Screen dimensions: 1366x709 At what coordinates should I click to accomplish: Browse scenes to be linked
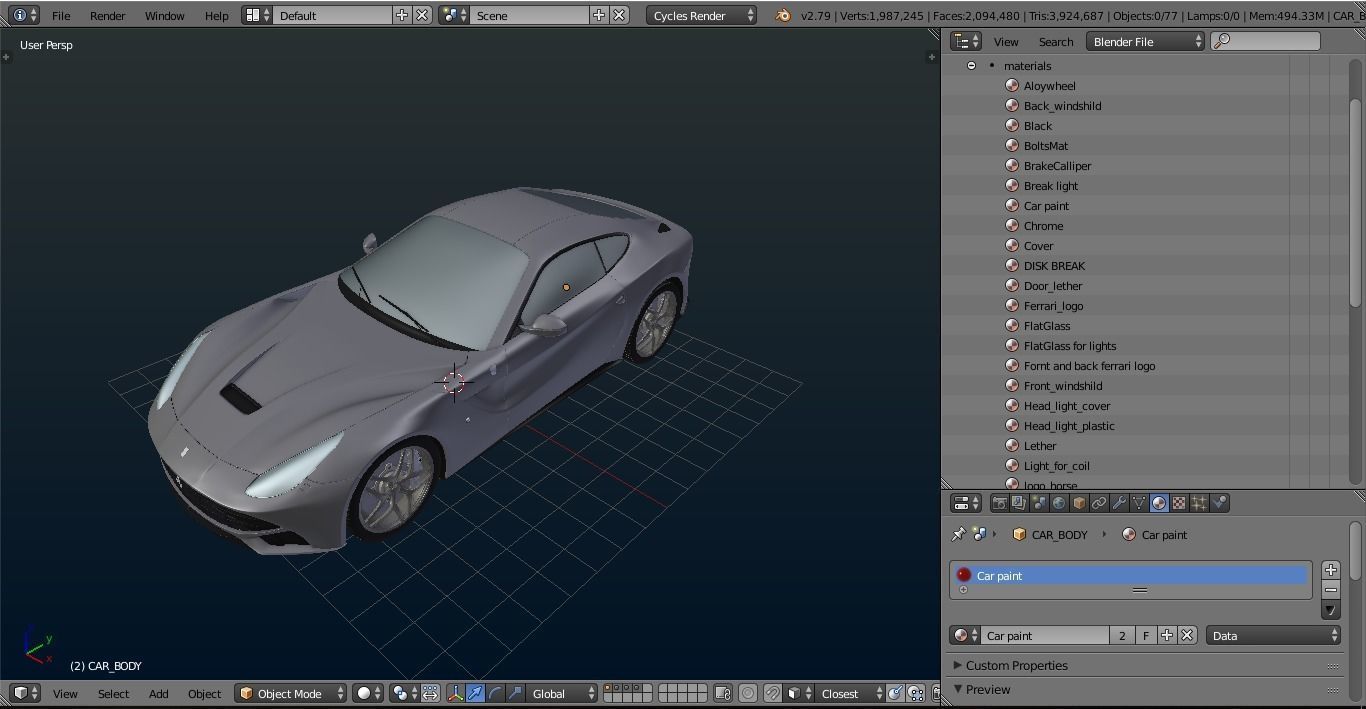pos(454,15)
